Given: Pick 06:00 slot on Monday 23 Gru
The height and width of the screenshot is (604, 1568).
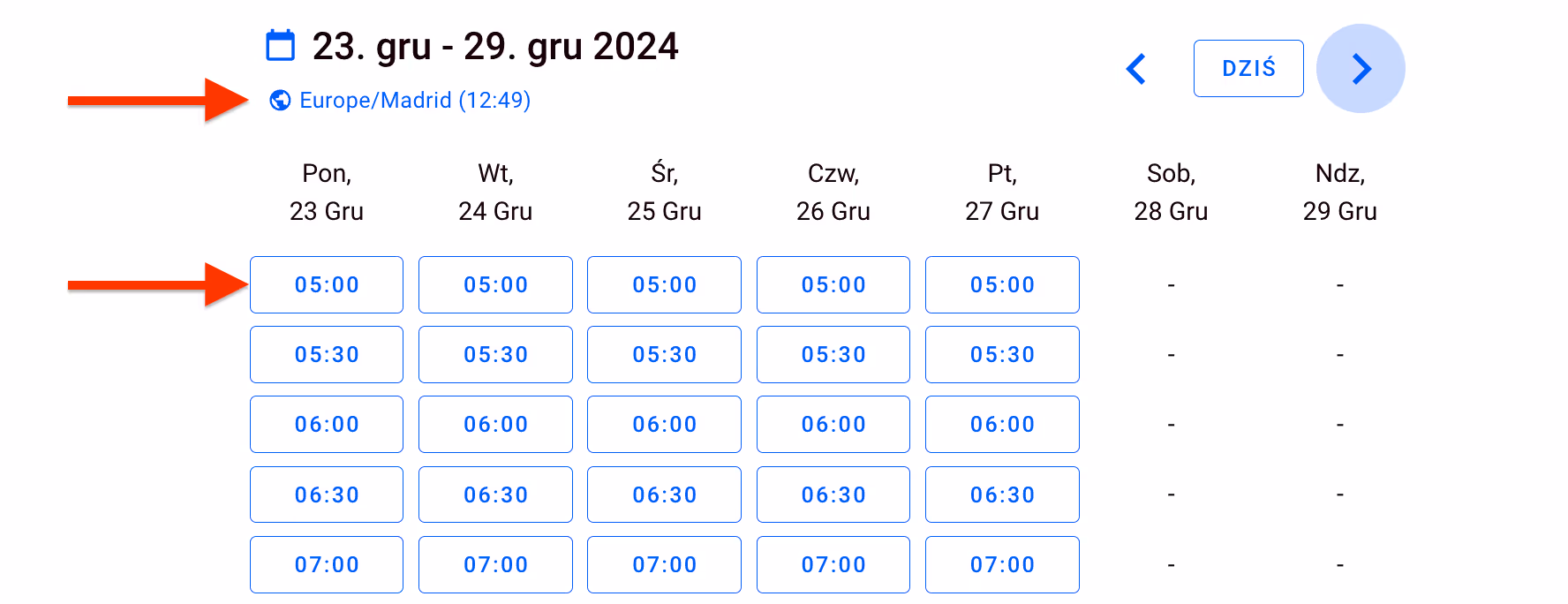Looking at the screenshot, I should [327, 425].
